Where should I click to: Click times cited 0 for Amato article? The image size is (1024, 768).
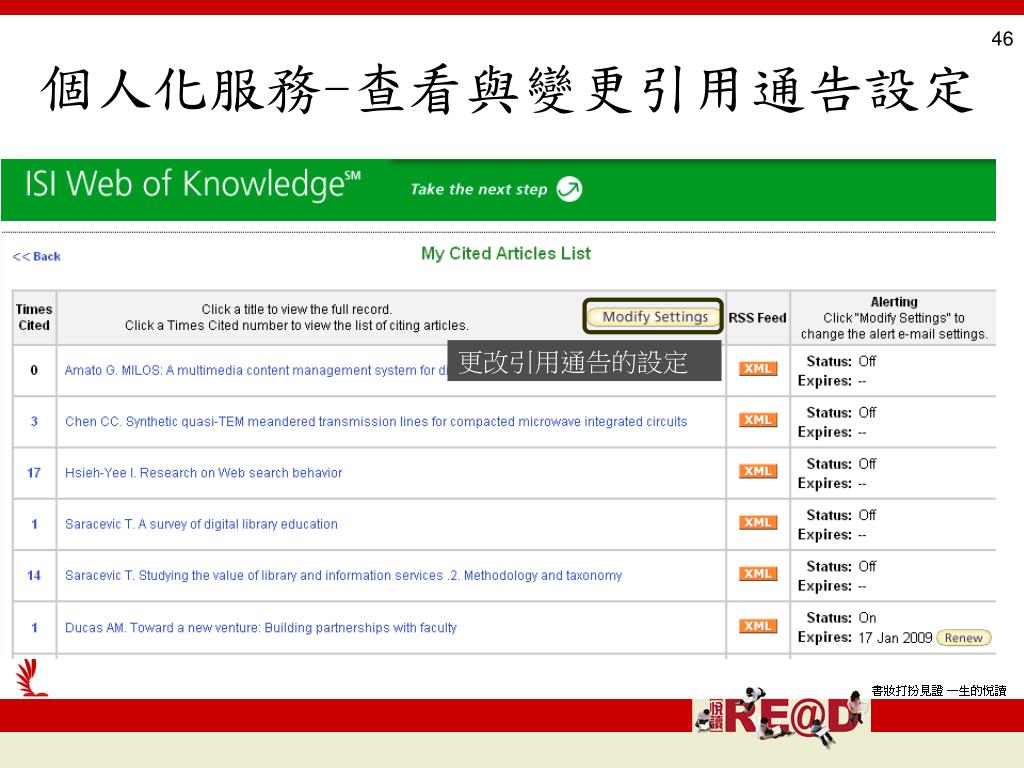(x=34, y=370)
